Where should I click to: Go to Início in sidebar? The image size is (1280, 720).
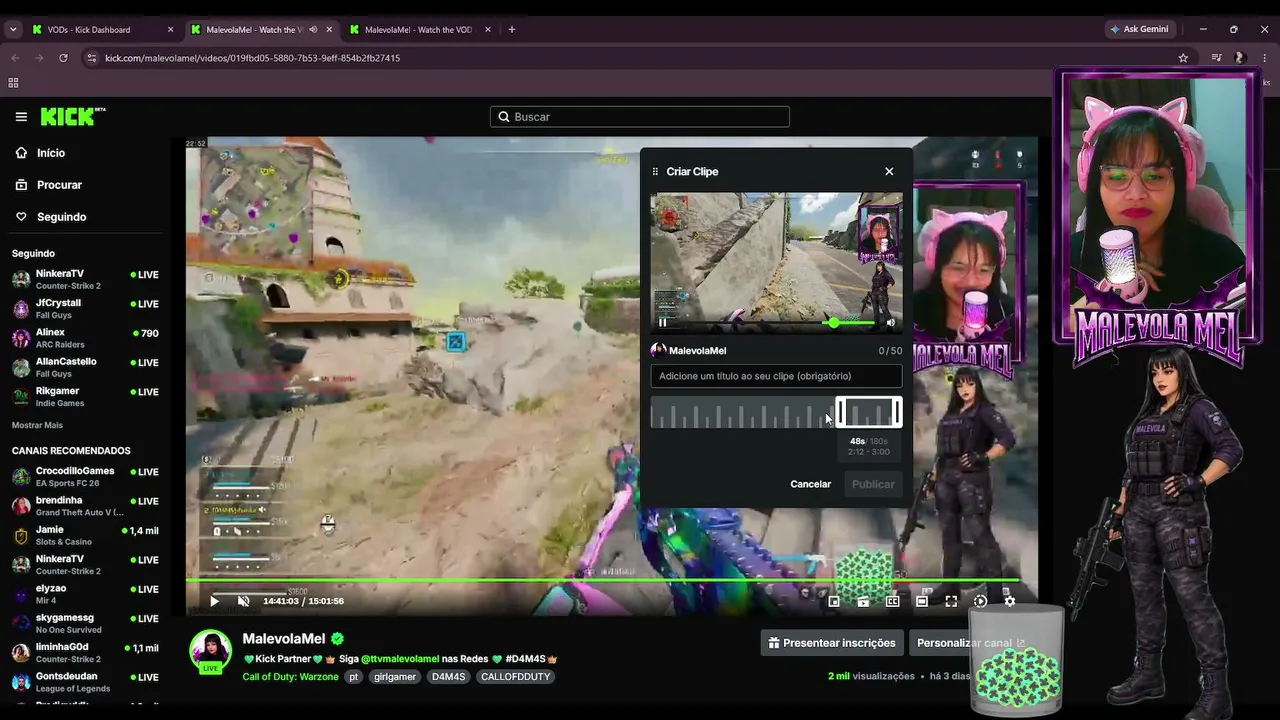pyautogui.click(x=51, y=153)
